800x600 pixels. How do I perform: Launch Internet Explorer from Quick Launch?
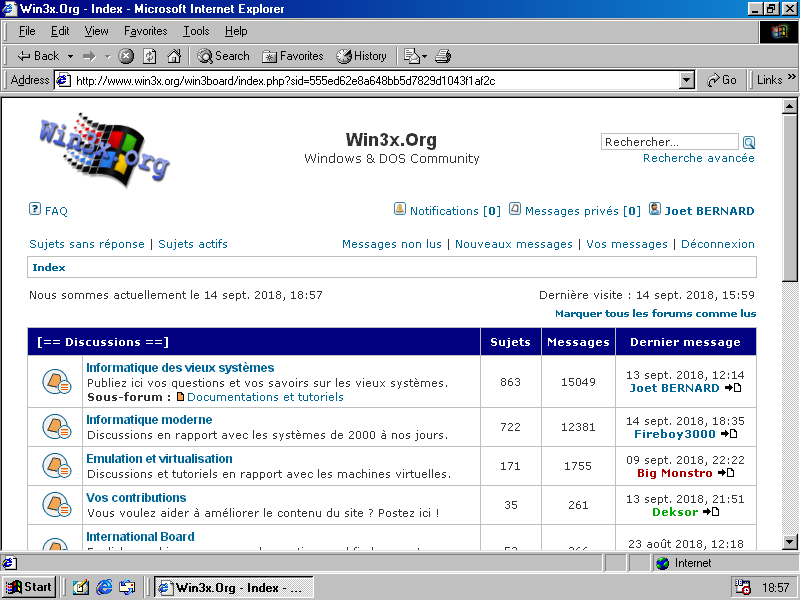pyautogui.click(x=104, y=587)
